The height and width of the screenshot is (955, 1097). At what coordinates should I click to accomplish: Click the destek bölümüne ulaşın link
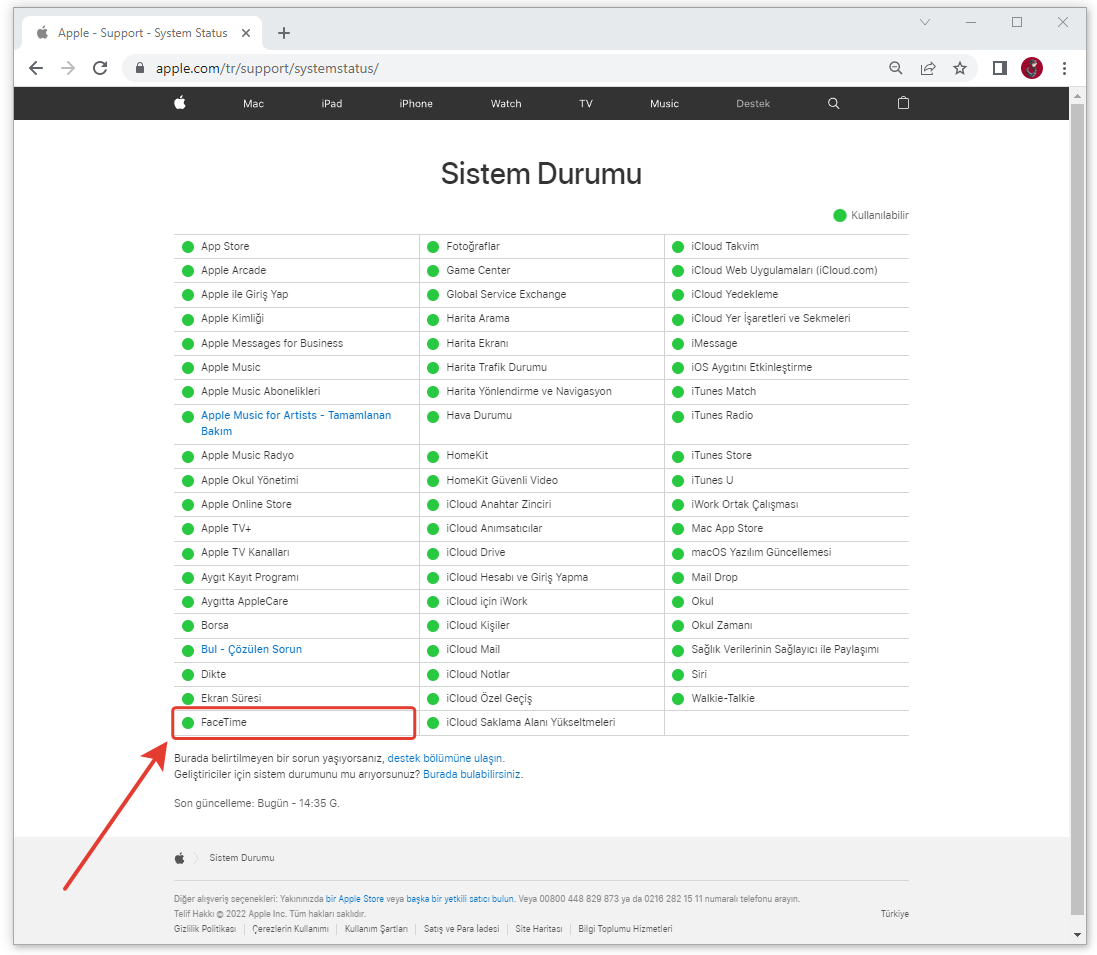(x=445, y=759)
